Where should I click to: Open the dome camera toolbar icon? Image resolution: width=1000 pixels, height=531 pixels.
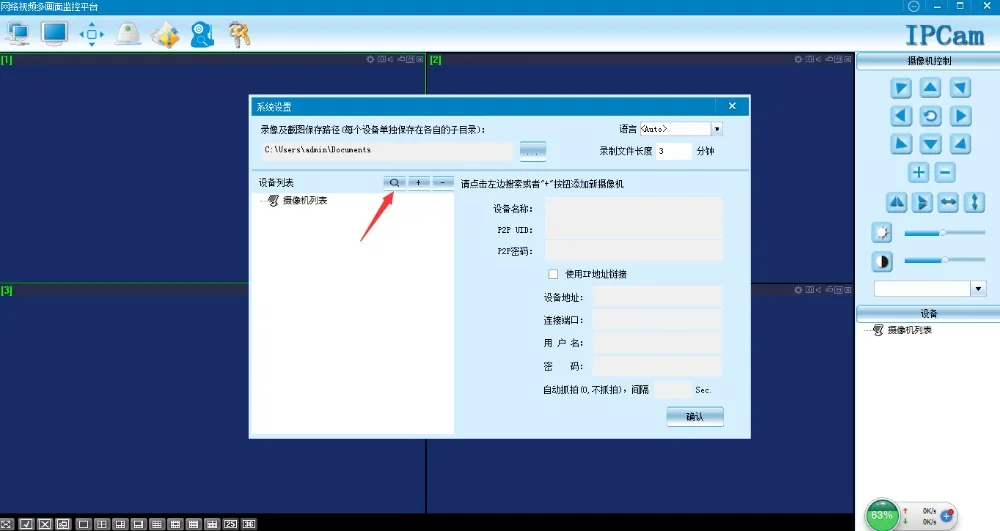(x=128, y=34)
